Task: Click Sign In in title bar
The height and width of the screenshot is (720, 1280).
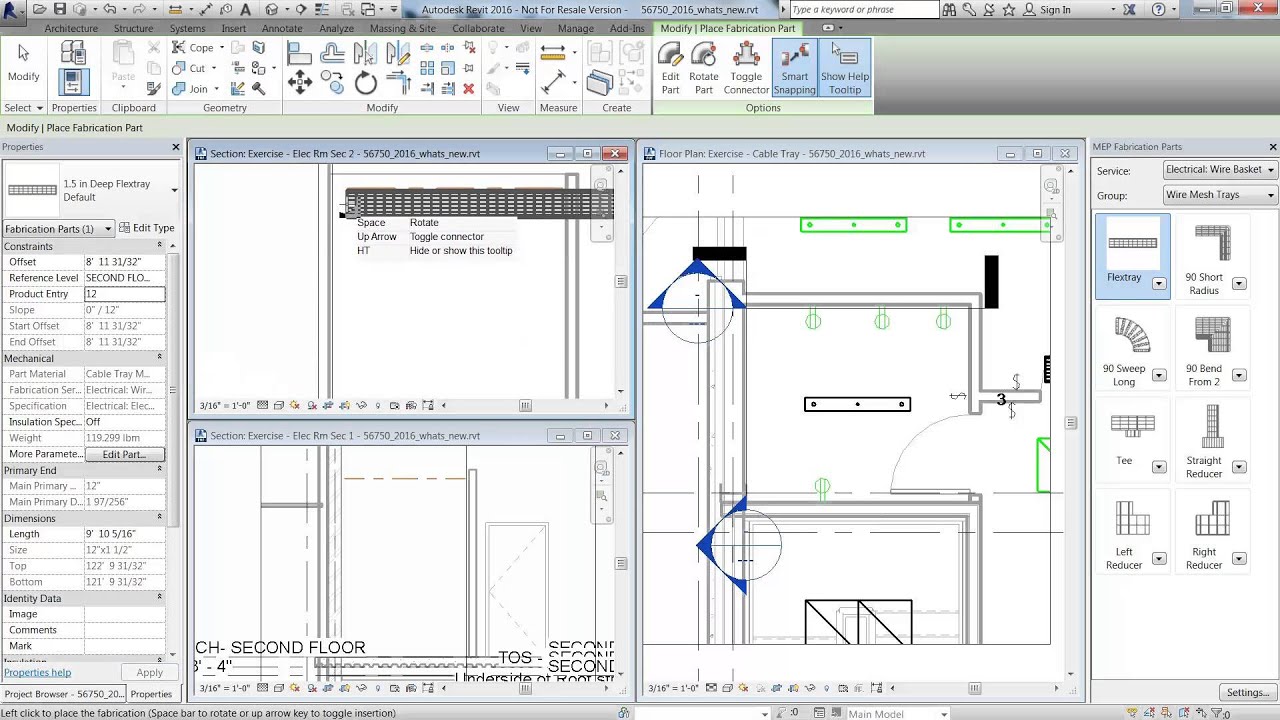Action: [1055, 10]
